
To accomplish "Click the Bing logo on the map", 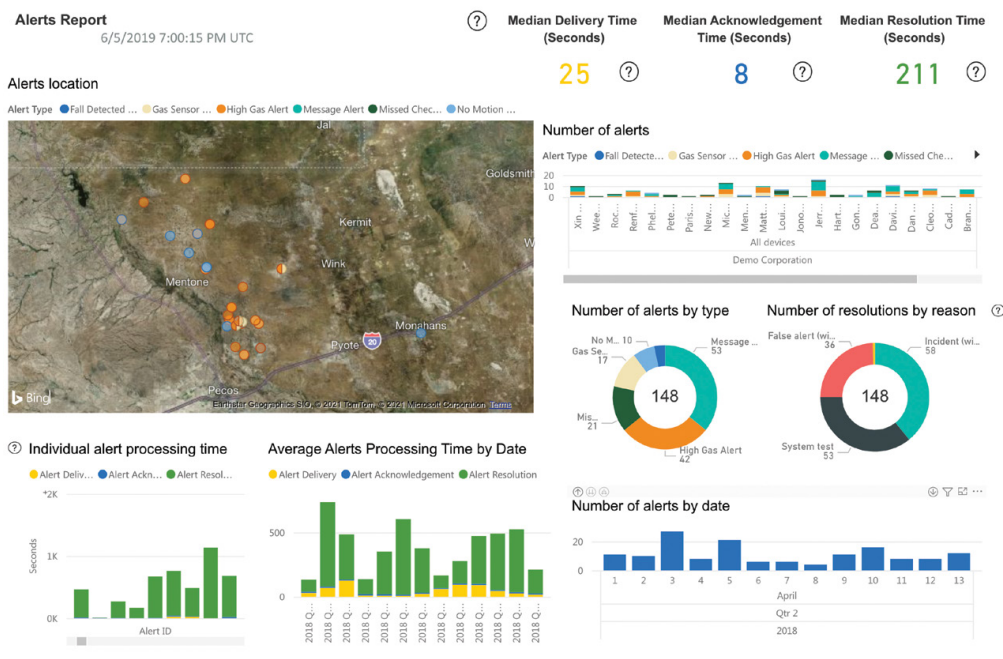I will tap(30, 397).
